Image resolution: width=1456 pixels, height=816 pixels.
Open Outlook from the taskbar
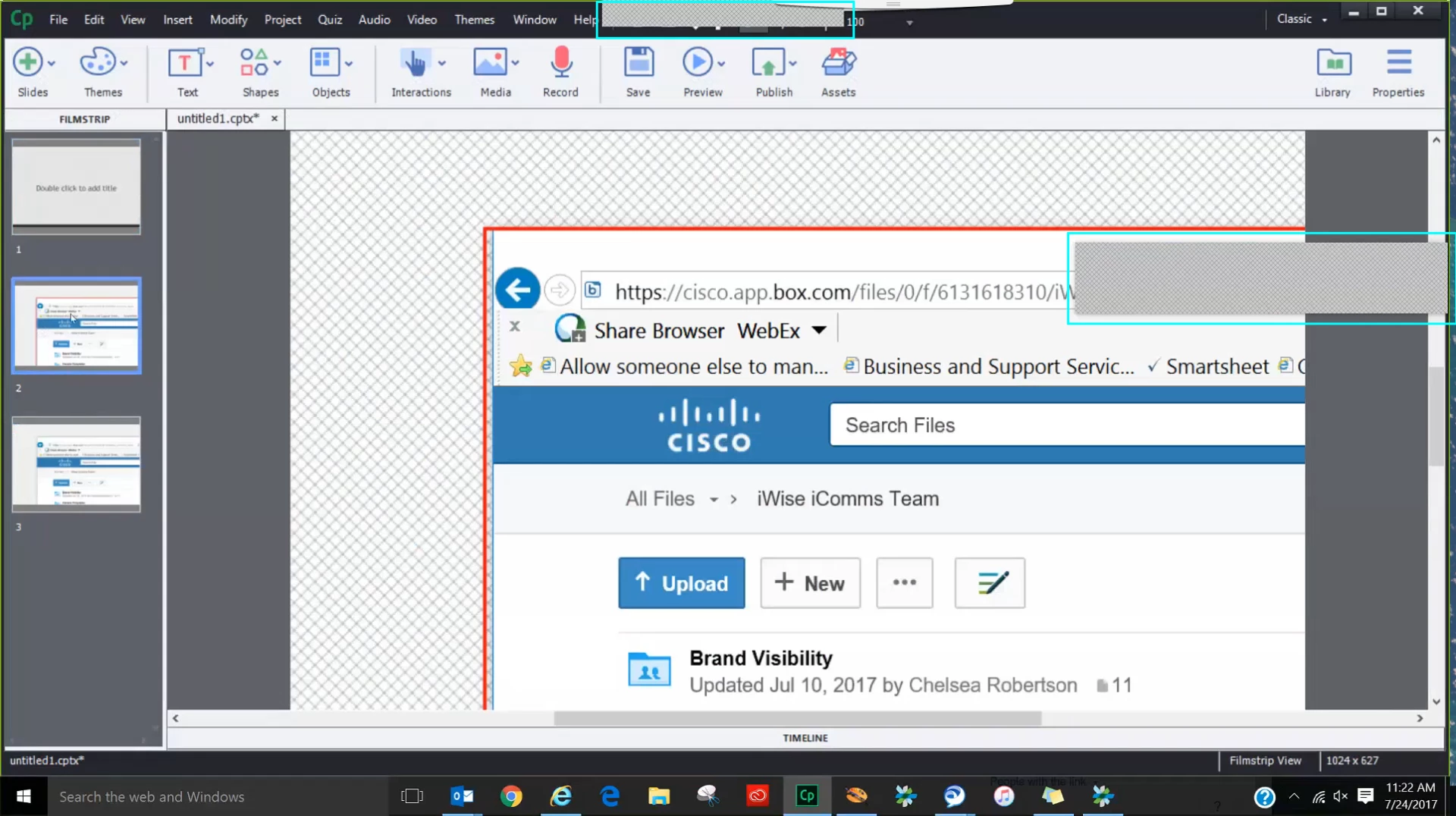(x=462, y=796)
